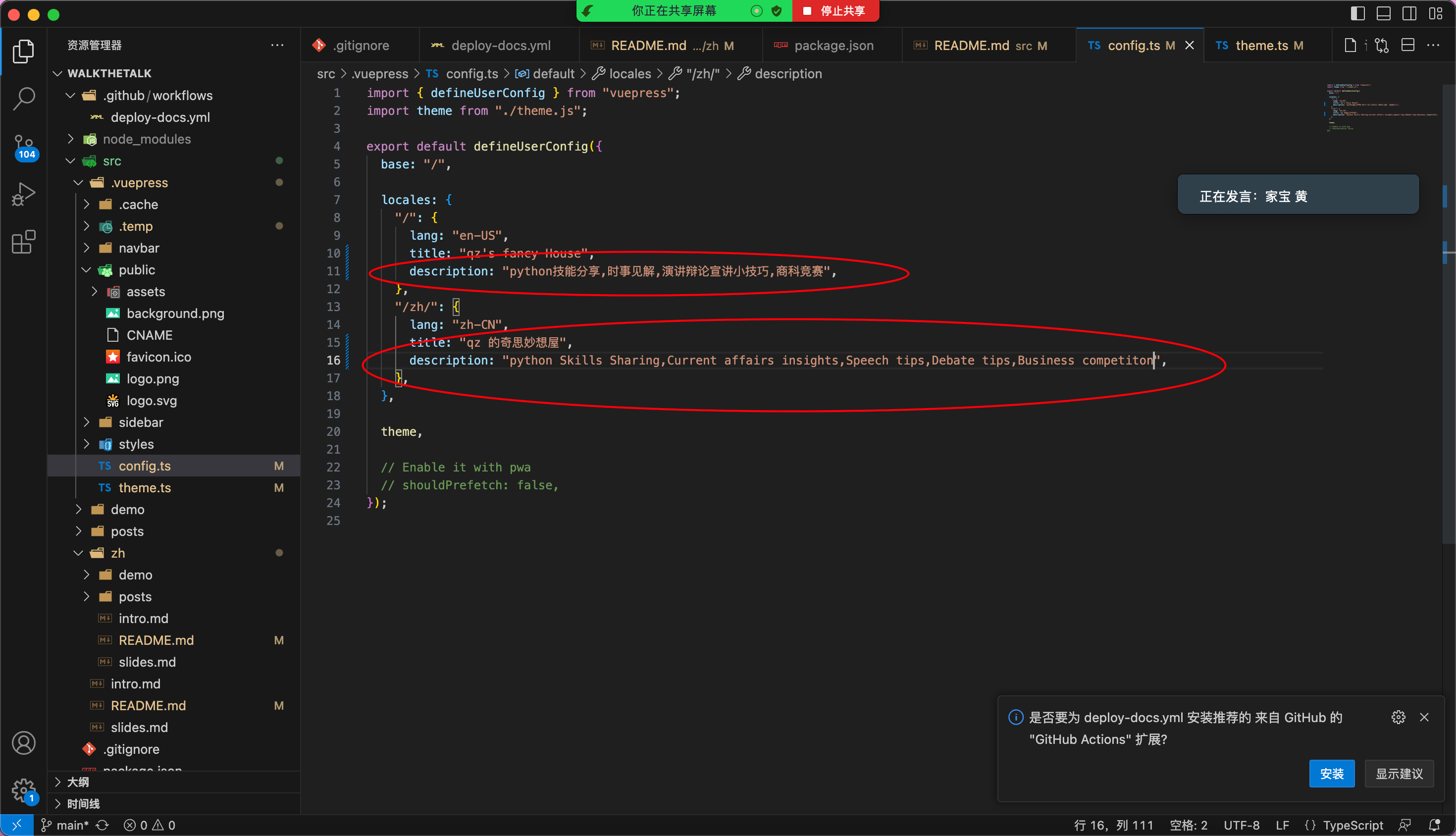Click the UTF-8 encoding in status bar

(1241, 825)
